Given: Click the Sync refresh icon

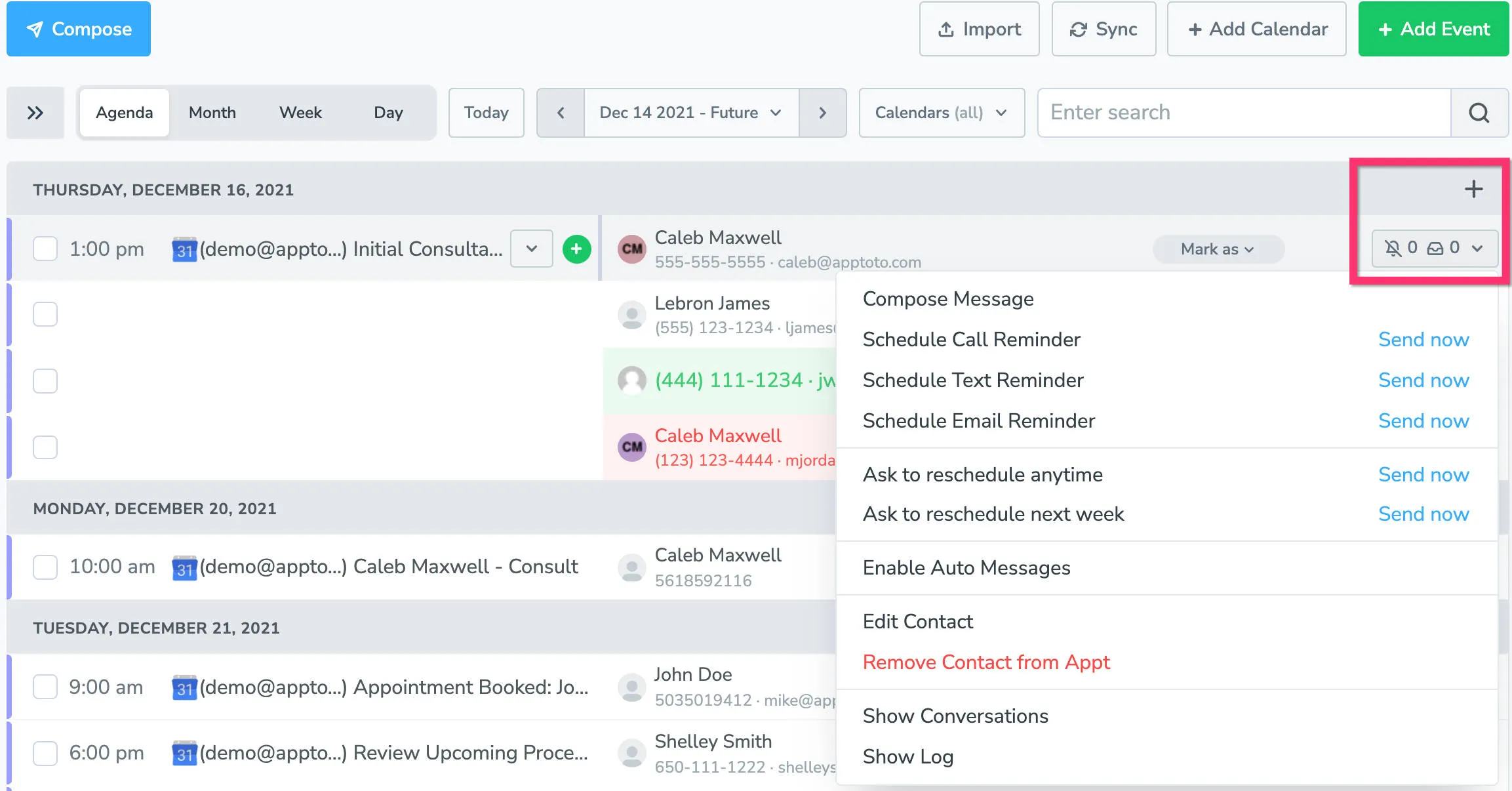Looking at the screenshot, I should [x=1079, y=29].
